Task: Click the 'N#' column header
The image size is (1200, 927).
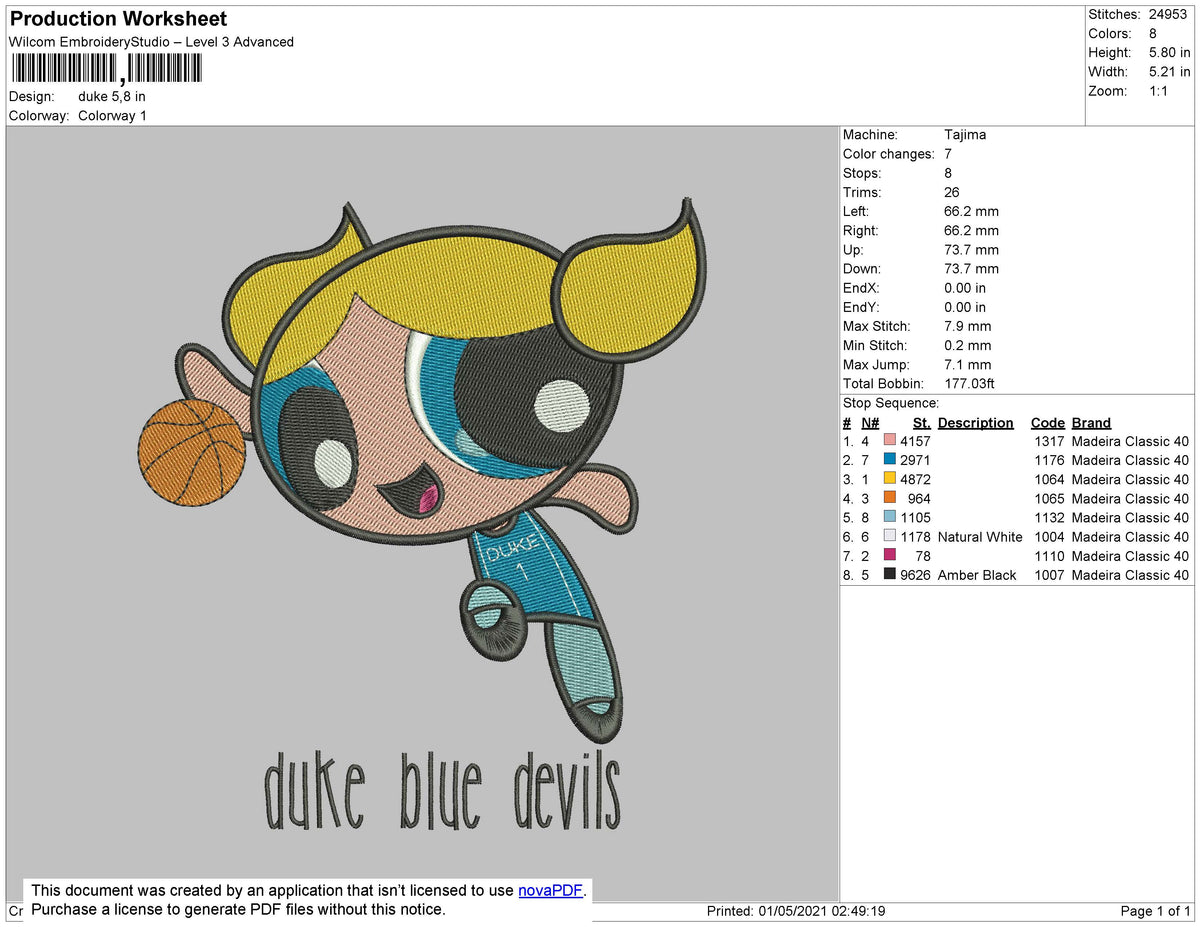Action: click(870, 423)
